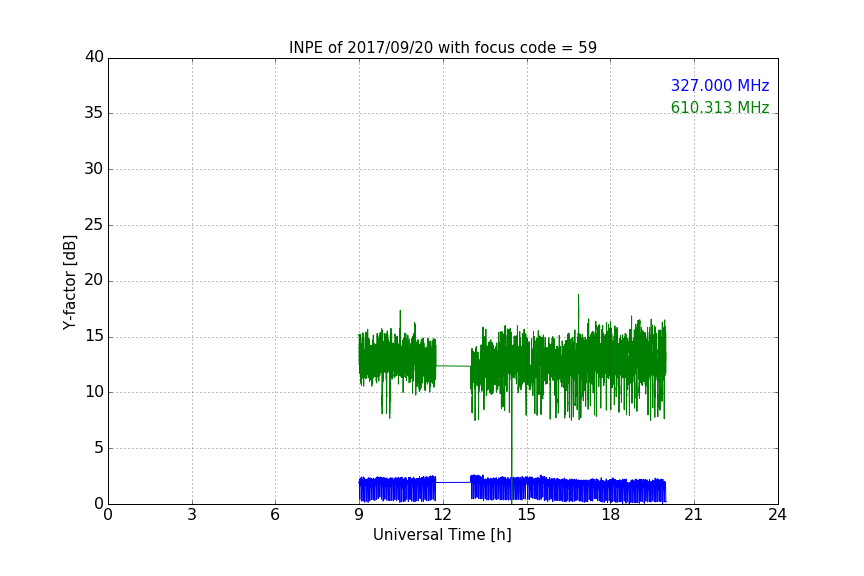Screen dimensions: 864x576
Task: Click y-axis tick label 35
Action: (x=94, y=113)
